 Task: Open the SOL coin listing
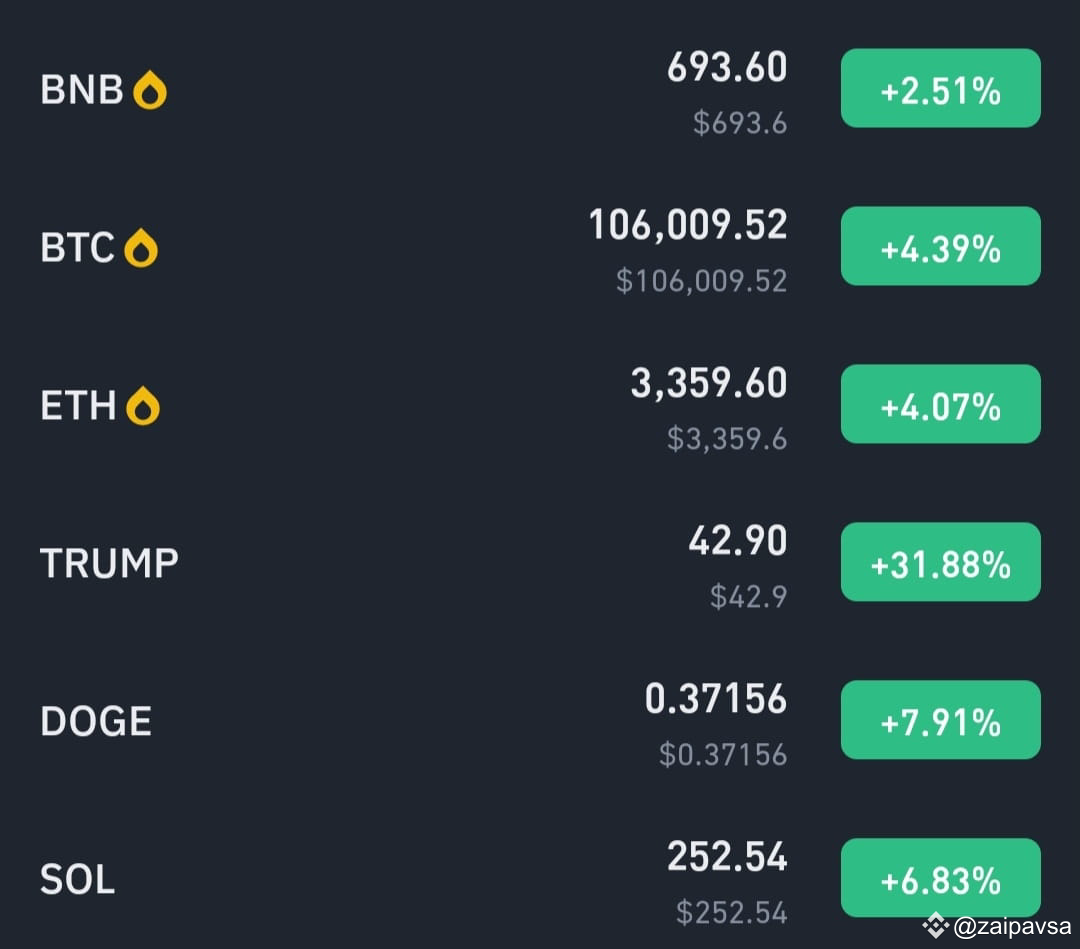(540, 879)
